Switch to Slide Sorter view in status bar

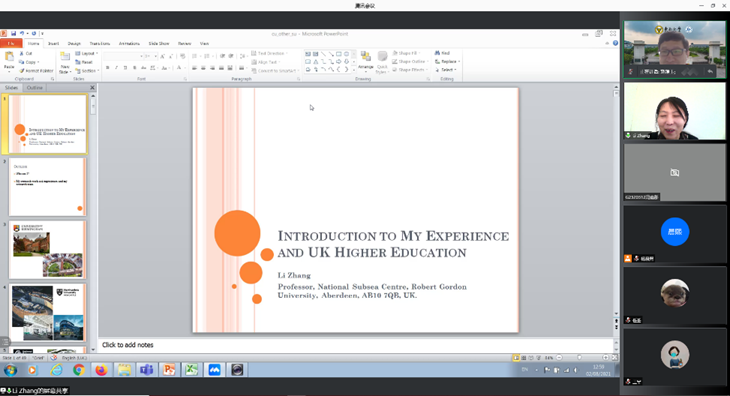[523, 358]
